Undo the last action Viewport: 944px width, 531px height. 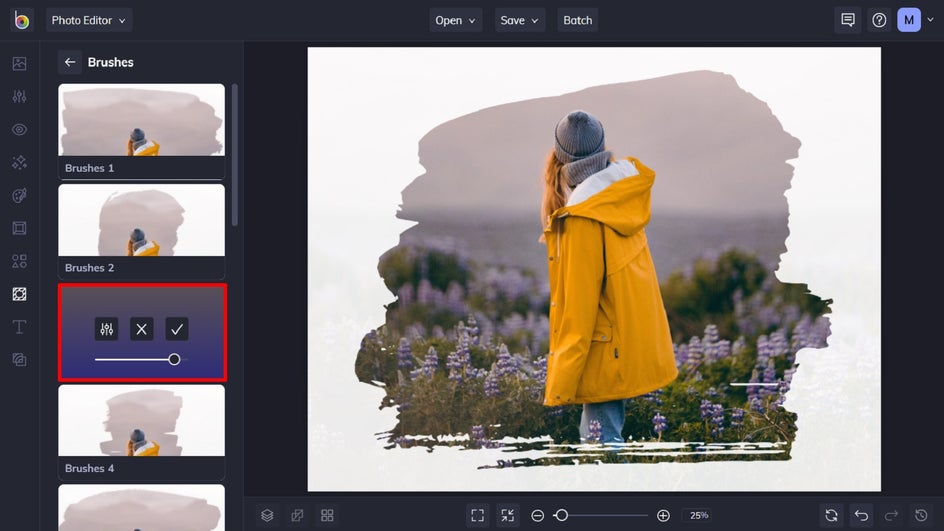862,515
